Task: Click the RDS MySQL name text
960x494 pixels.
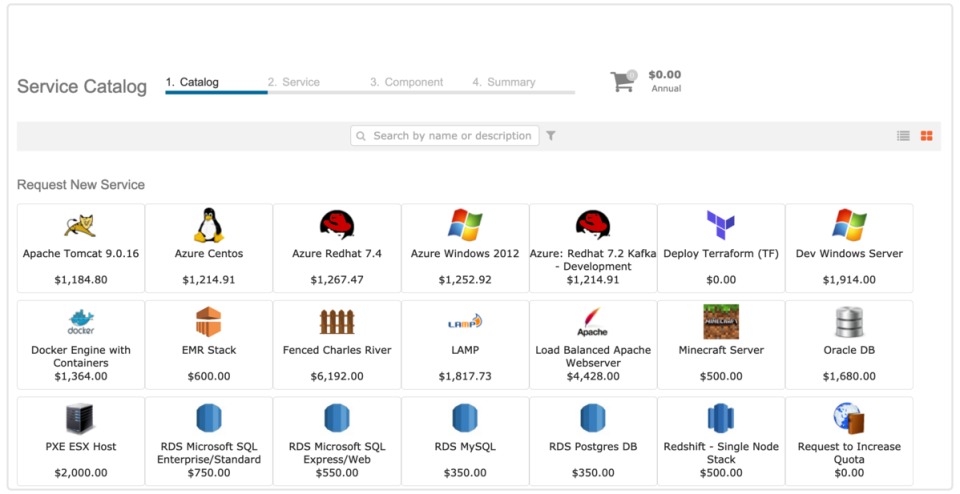Action: click(x=465, y=447)
